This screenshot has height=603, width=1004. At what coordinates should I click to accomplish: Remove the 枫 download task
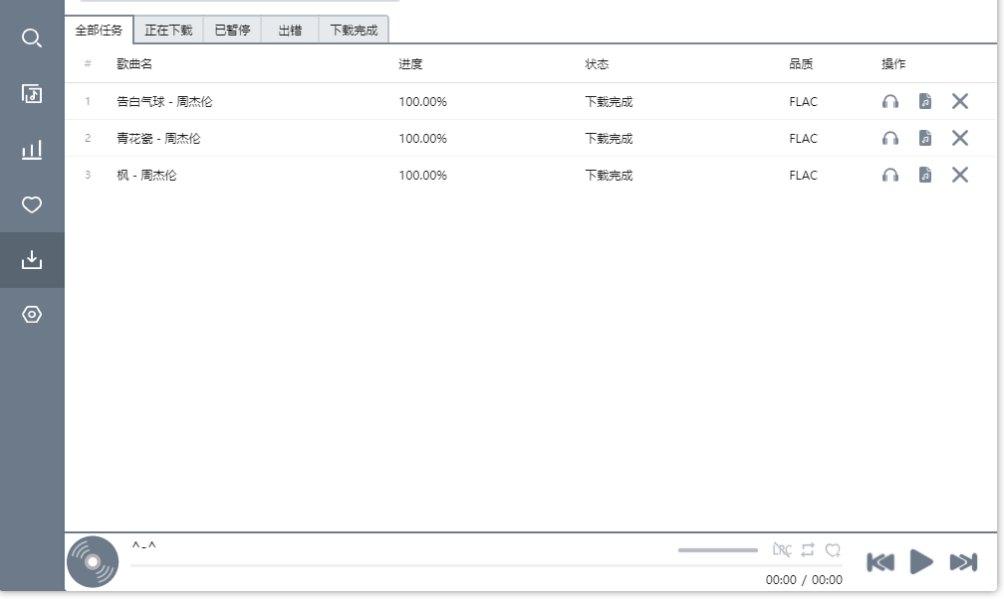pyautogui.click(x=960, y=175)
